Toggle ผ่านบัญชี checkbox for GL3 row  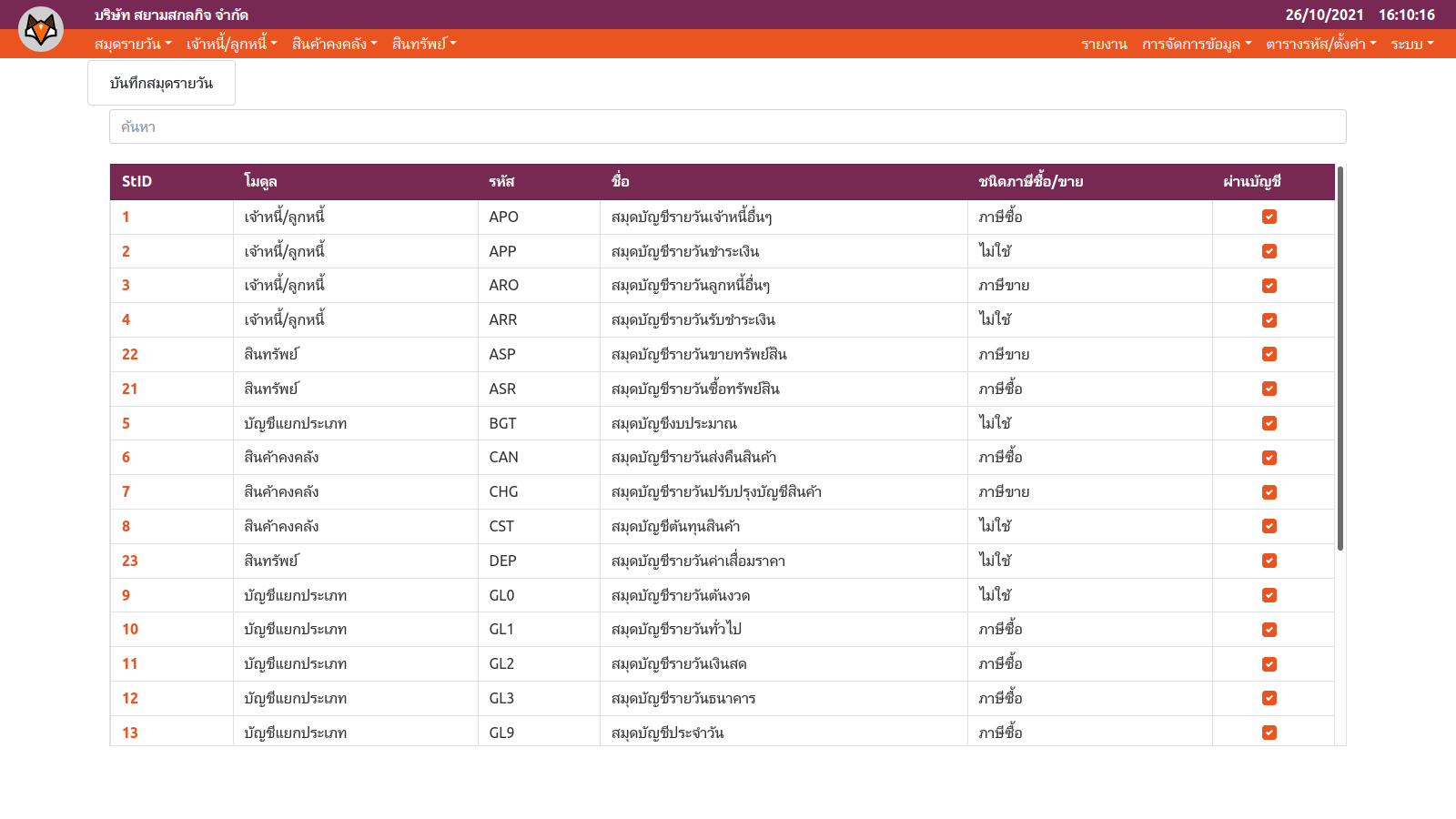pos(1269,698)
